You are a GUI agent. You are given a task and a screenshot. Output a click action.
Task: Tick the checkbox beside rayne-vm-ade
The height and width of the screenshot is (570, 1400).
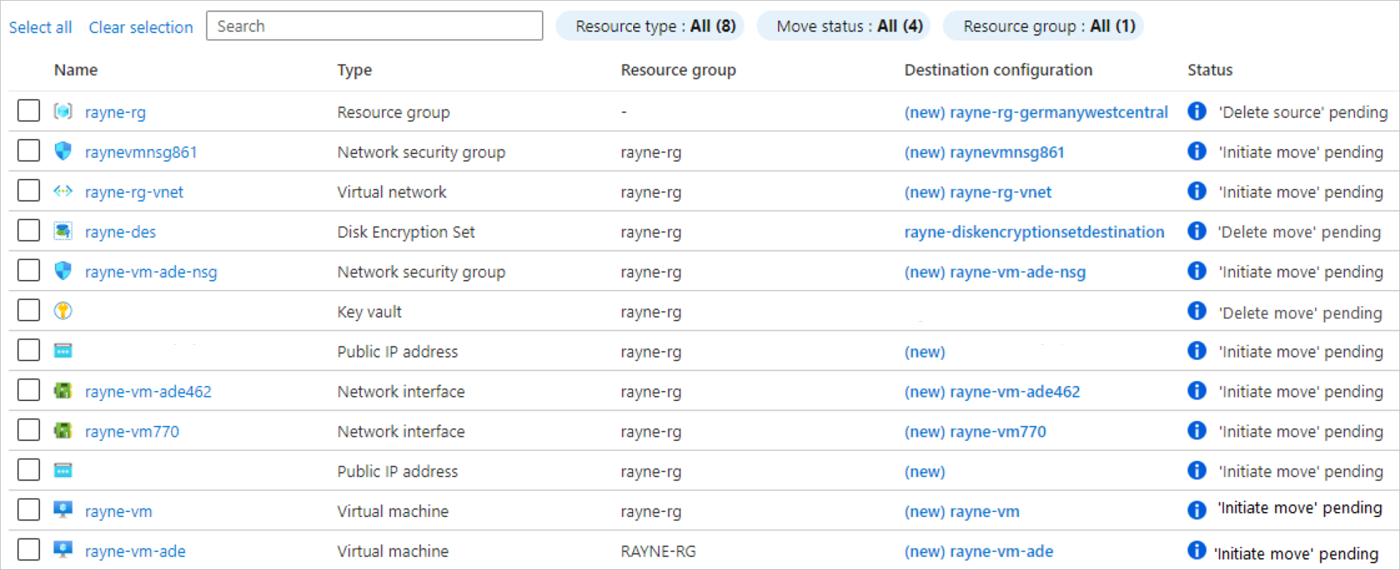click(29, 550)
